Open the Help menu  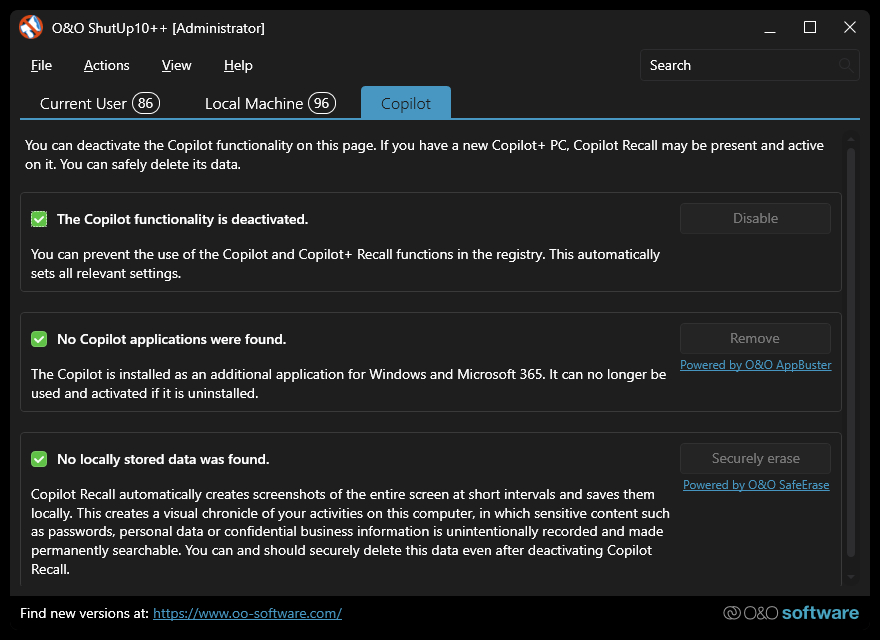pos(238,66)
